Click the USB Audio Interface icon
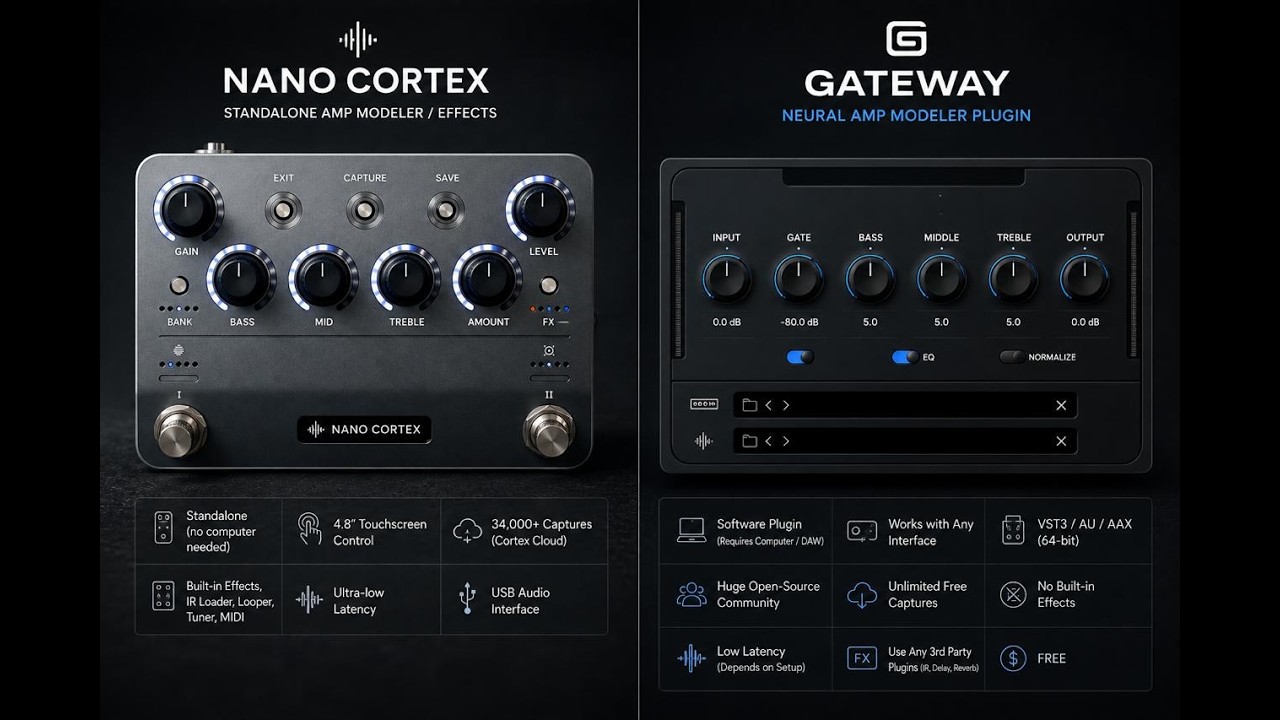Image resolution: width=1280 pixels, height=720 pixels. (467, 599)
